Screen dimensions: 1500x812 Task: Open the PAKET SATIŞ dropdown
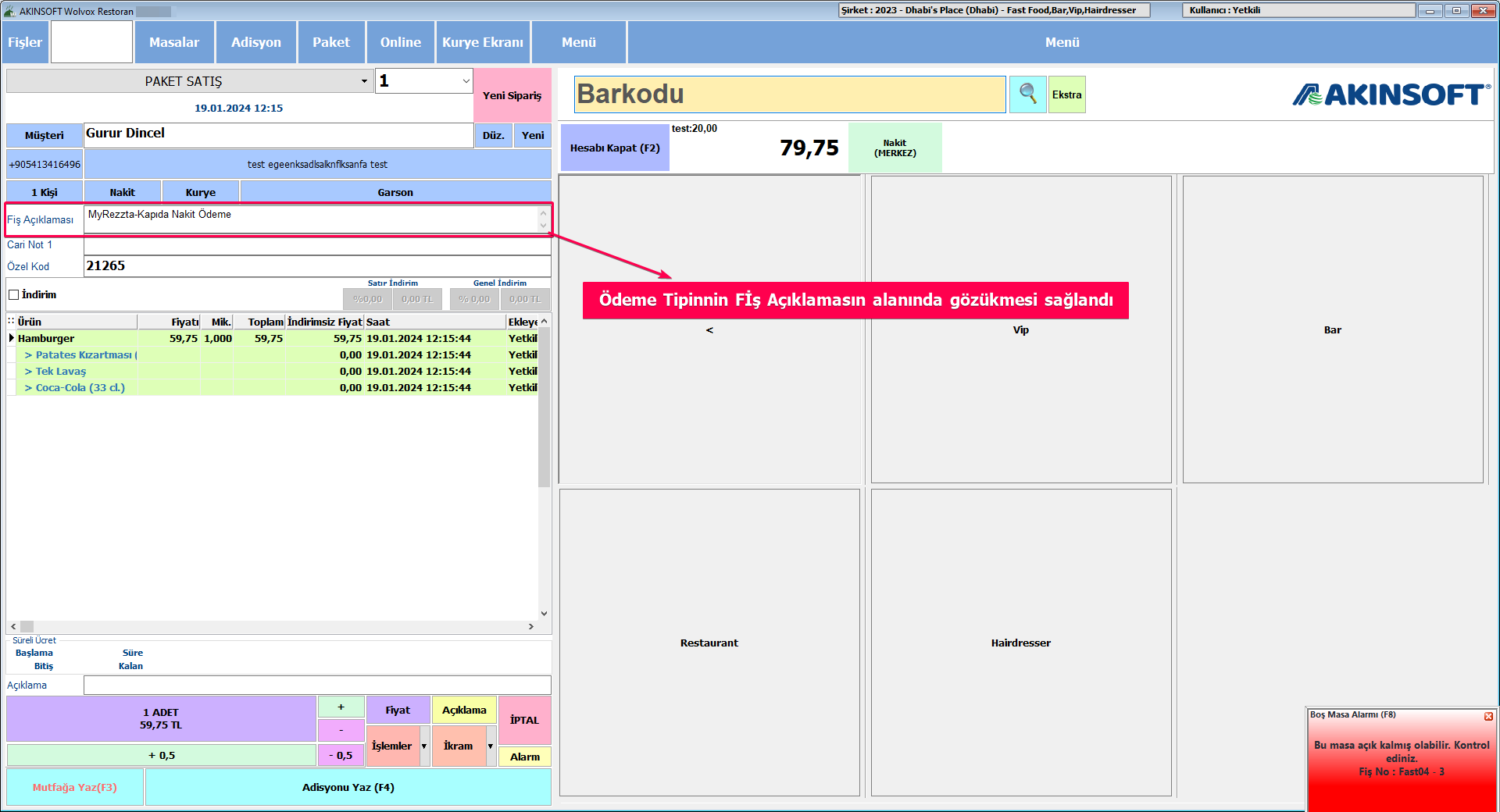(364, 81)
